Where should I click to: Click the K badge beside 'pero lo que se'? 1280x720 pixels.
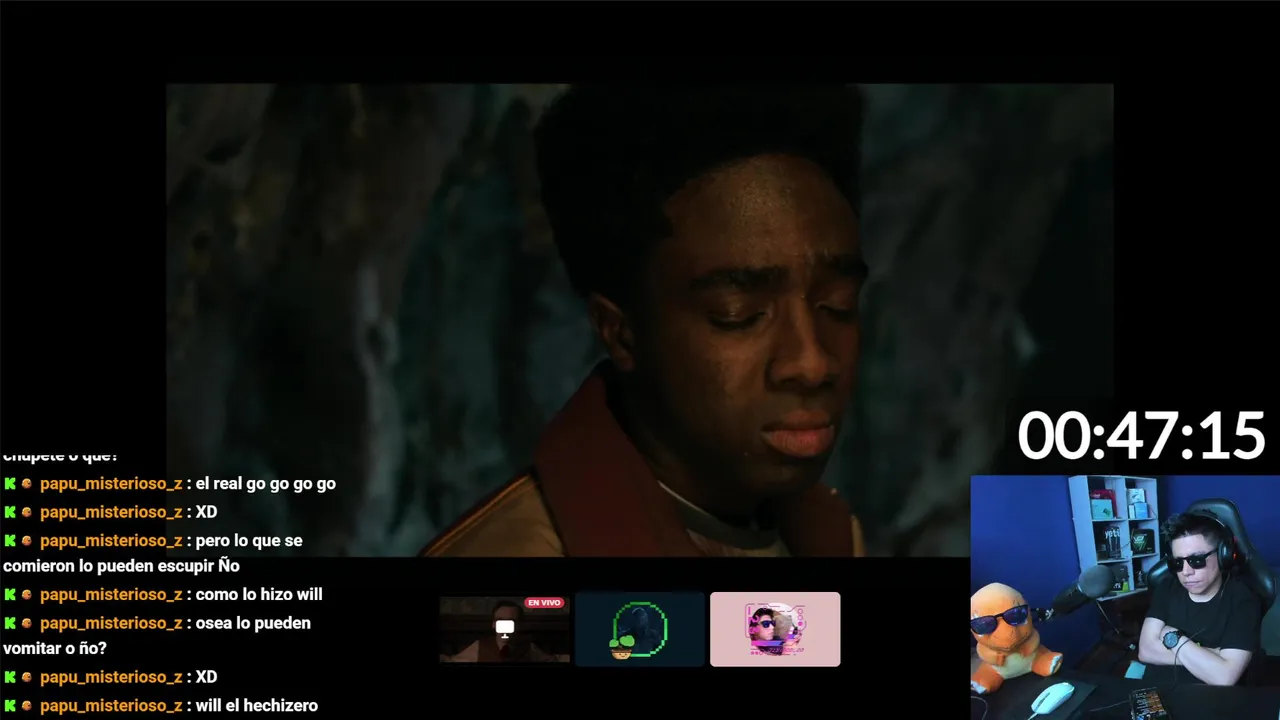pyautogui.click(x=10, y=540)
